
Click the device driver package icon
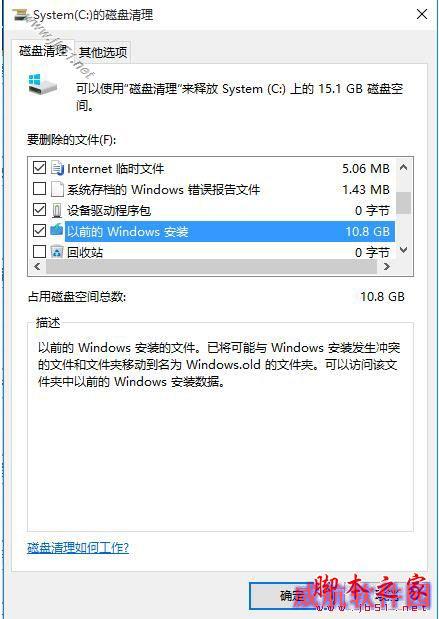click(x=57, y=210)
